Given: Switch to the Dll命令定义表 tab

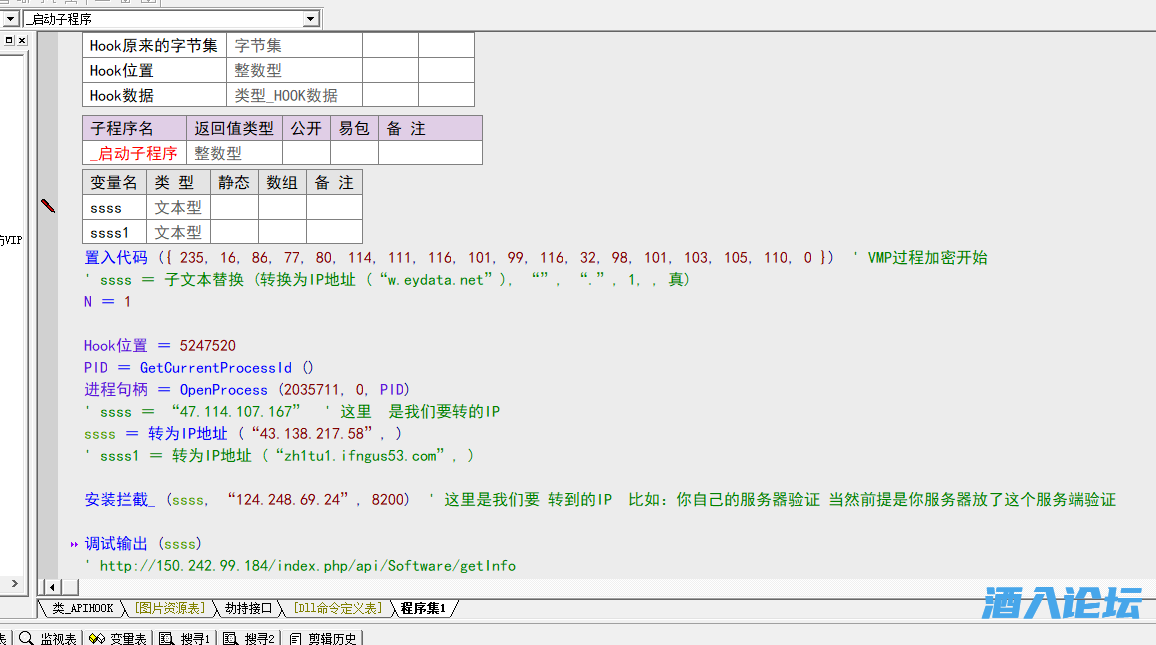Looking at the screenshot, I should [337, 608].
